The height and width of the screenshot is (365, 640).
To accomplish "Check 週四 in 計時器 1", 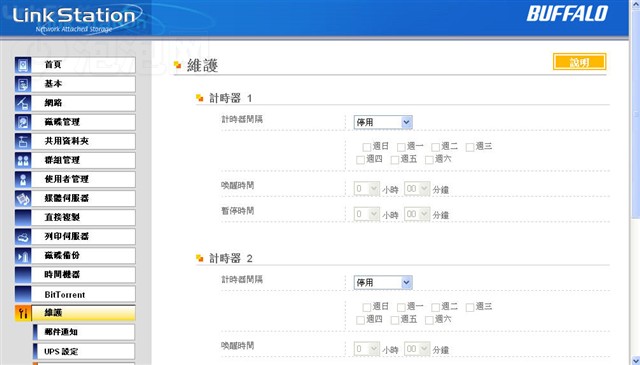I will pyautogui.click(x=360, y=160).
